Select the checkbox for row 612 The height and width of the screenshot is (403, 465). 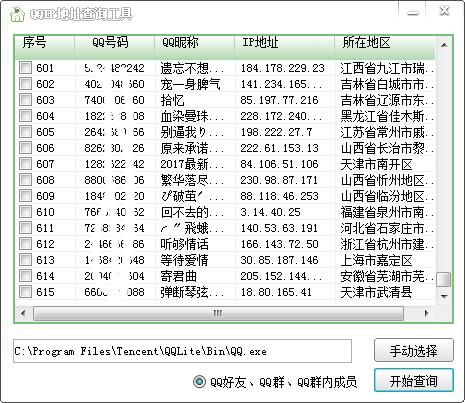click(x=25, y=243)
